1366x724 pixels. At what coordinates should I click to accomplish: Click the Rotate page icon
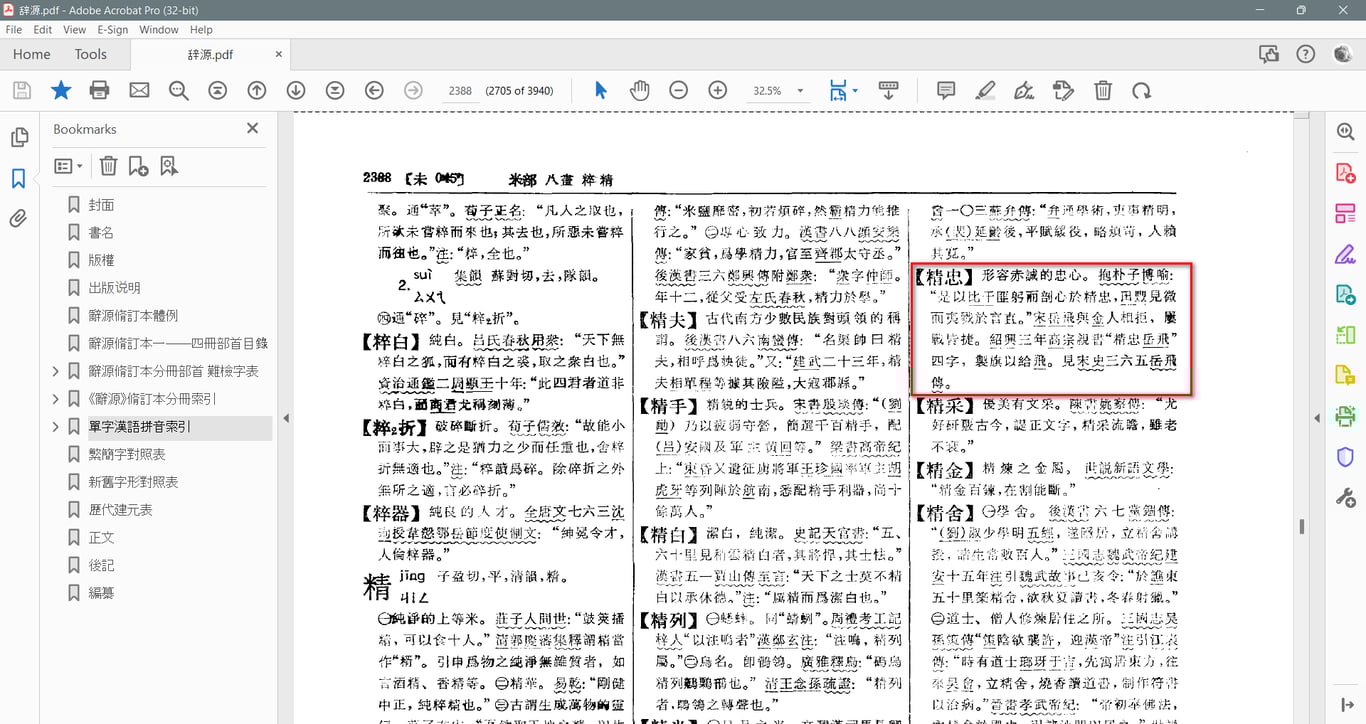pyautogui.click(x=1141, y=91)
